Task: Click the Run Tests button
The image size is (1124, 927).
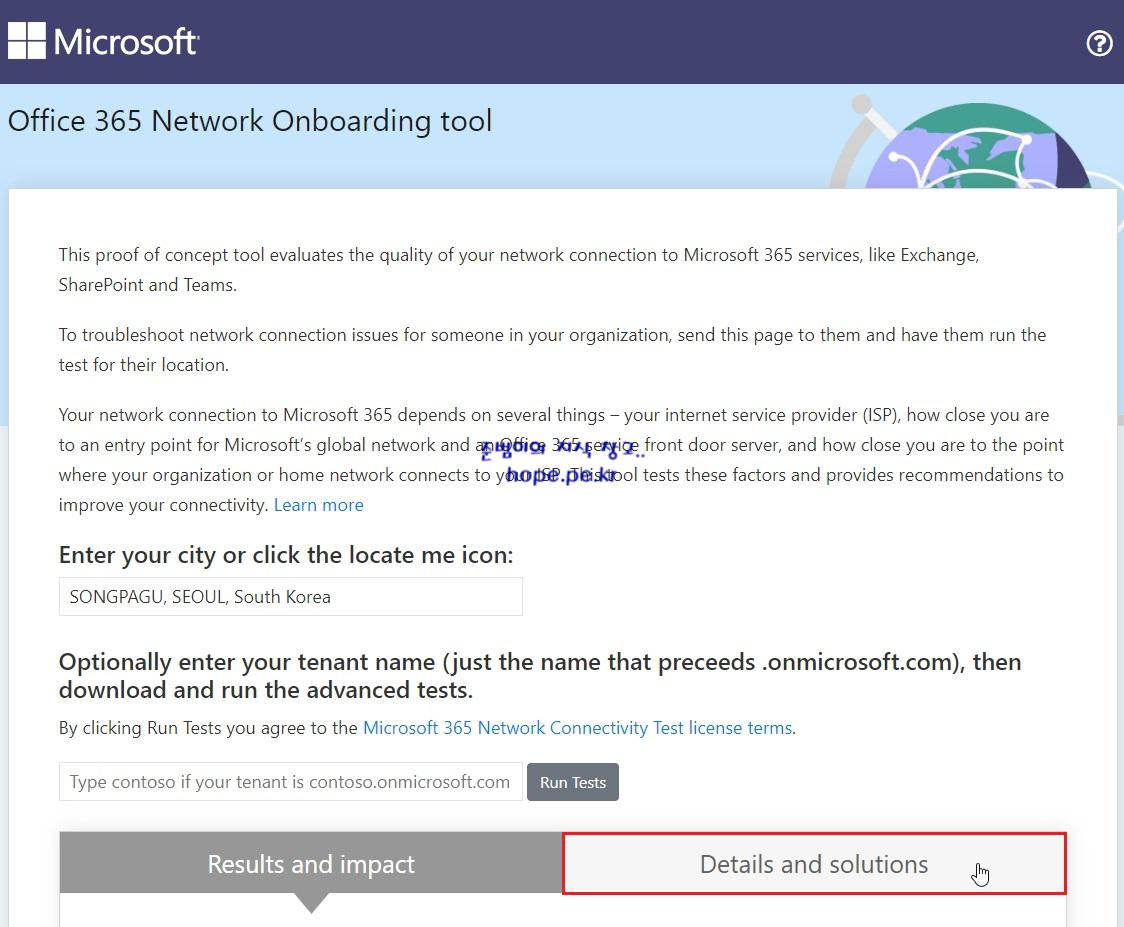Action: [x=573, y=782]
